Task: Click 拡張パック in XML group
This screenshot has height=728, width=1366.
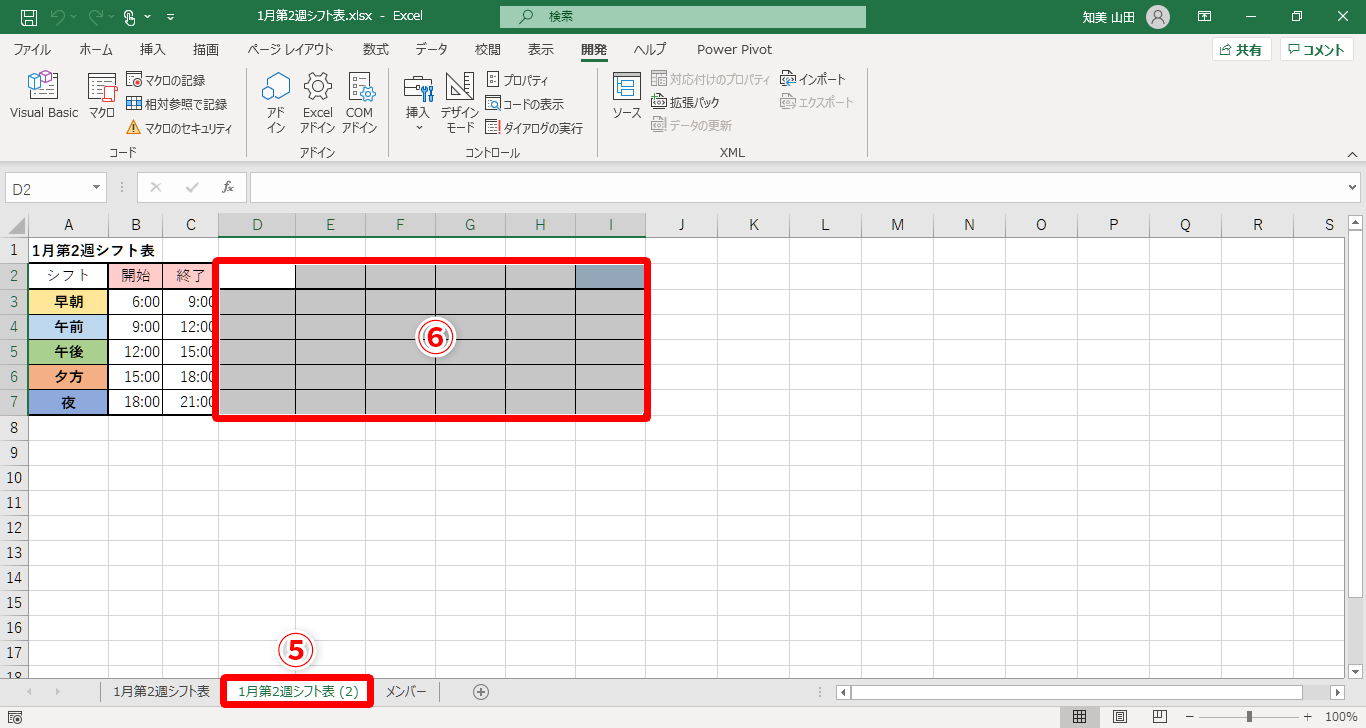Action: [x=685, y=102]
